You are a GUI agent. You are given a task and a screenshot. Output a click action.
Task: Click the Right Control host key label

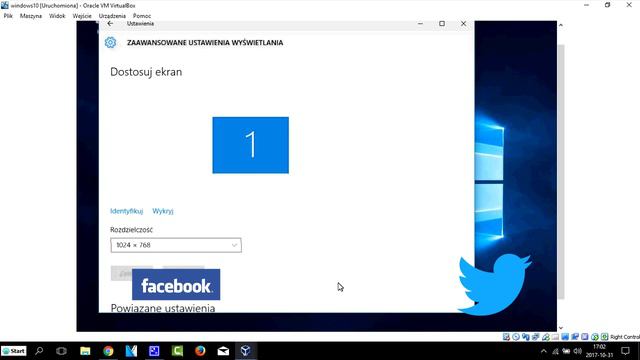coord(625,337)
